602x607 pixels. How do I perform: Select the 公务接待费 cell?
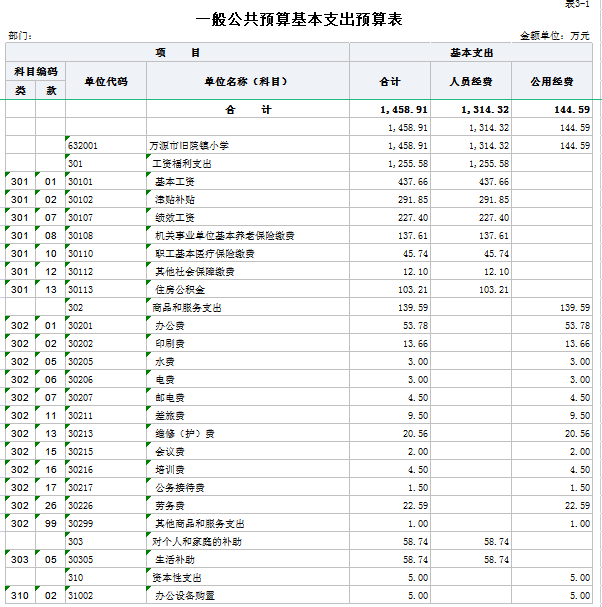[248, 487]
